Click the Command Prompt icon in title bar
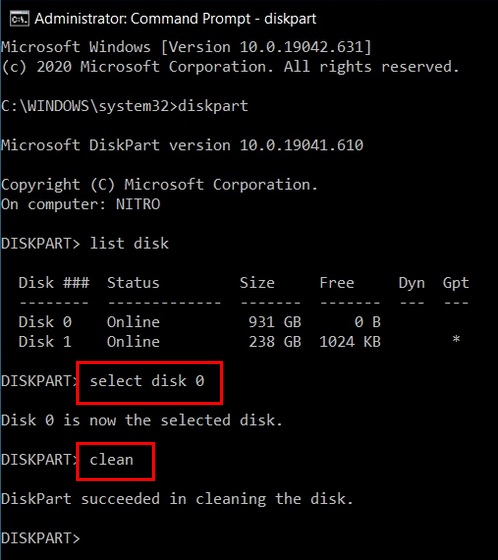498x560 pixels. click(x=19, y=19)
